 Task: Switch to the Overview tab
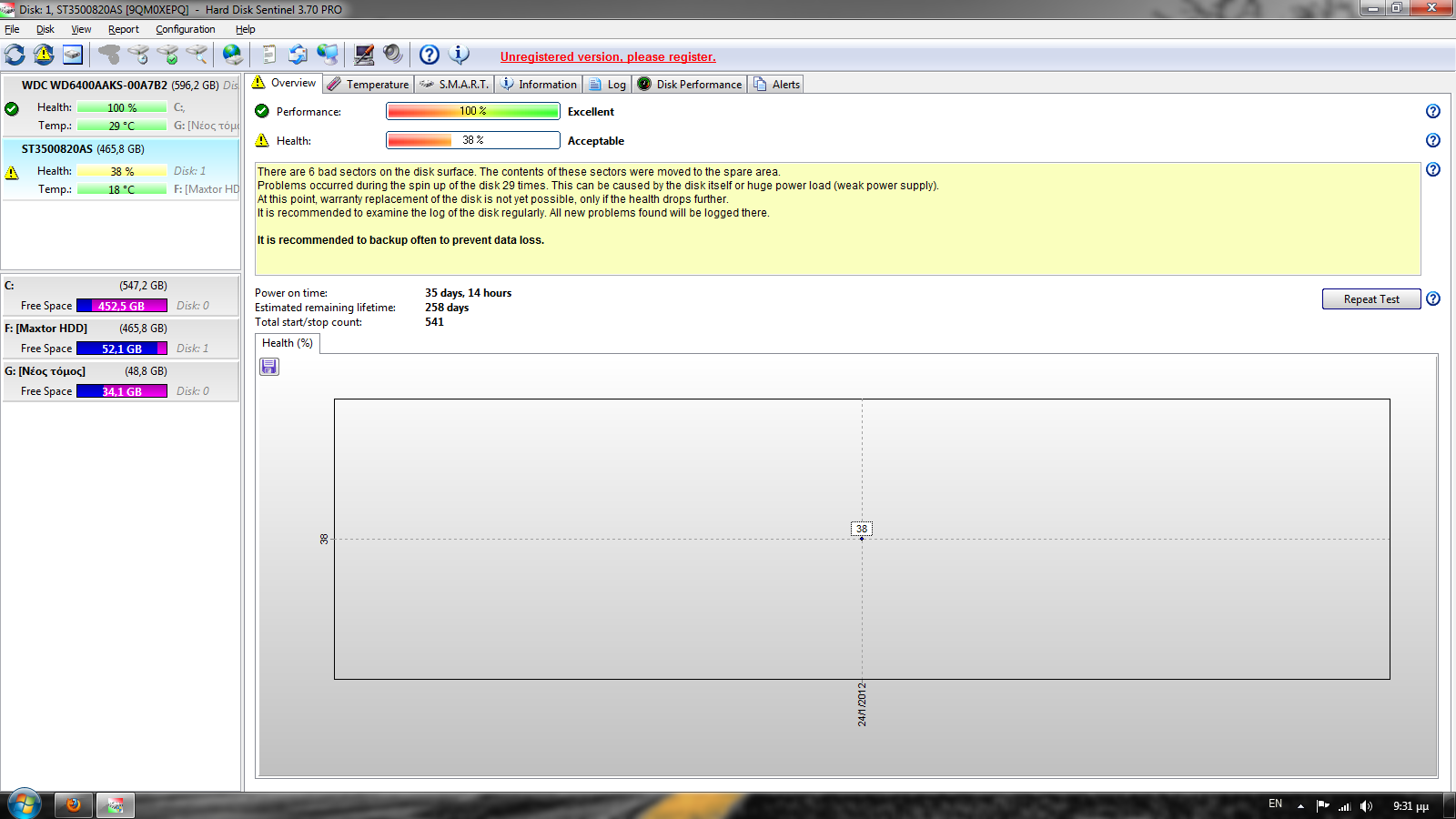click(285, 83)
